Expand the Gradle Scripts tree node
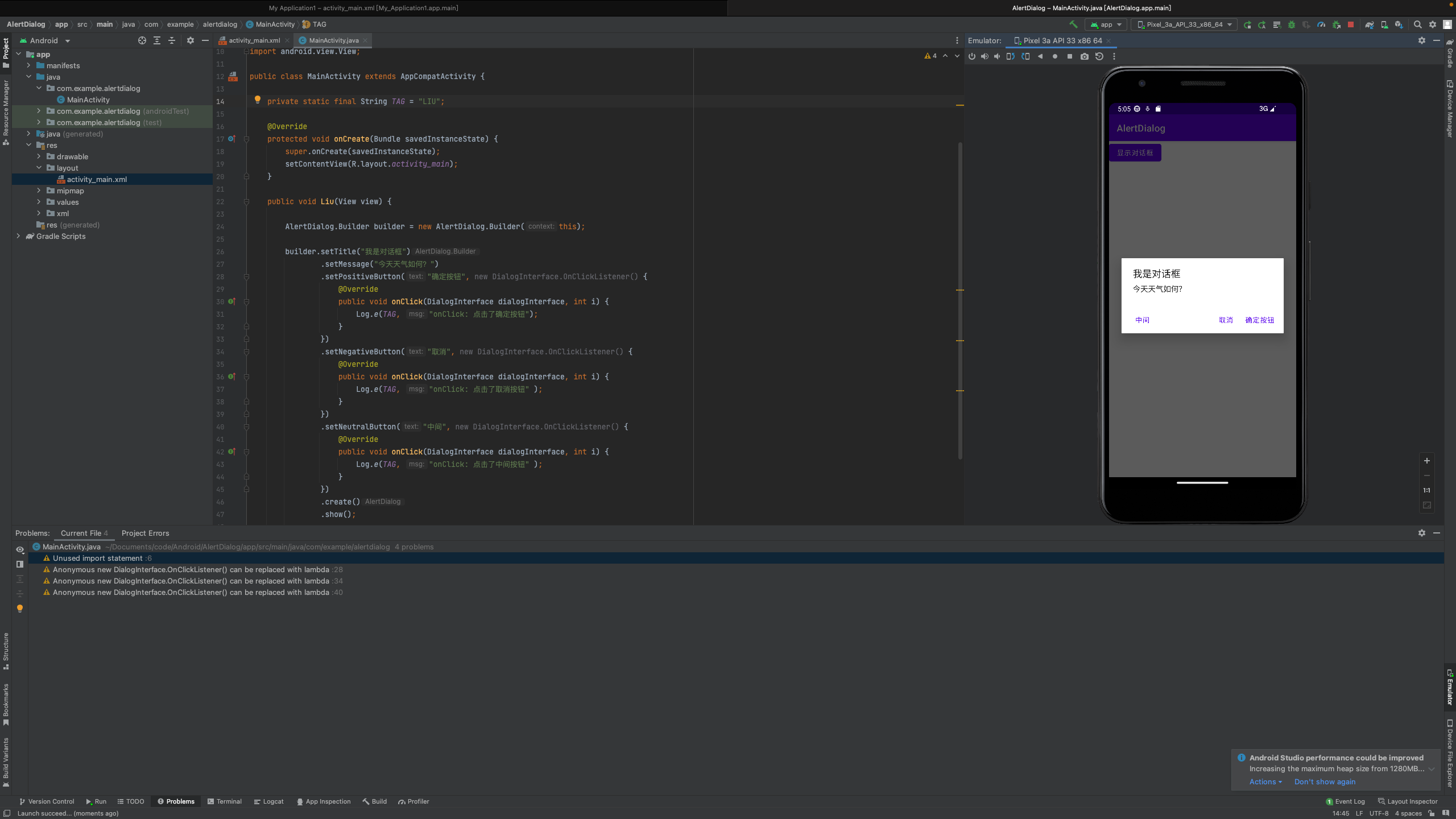The image size is (1456, 819). (x=18, y=236)
